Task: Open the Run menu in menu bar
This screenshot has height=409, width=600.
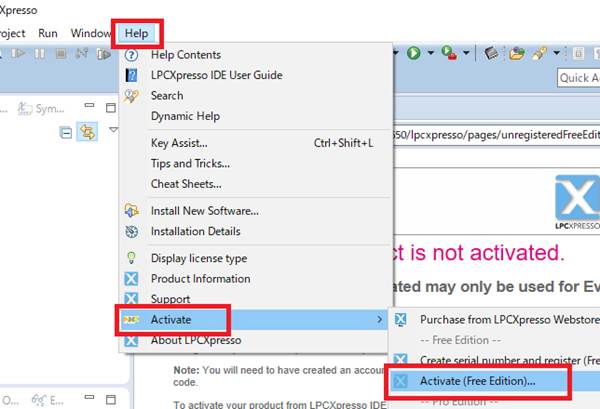Action: 48,33
